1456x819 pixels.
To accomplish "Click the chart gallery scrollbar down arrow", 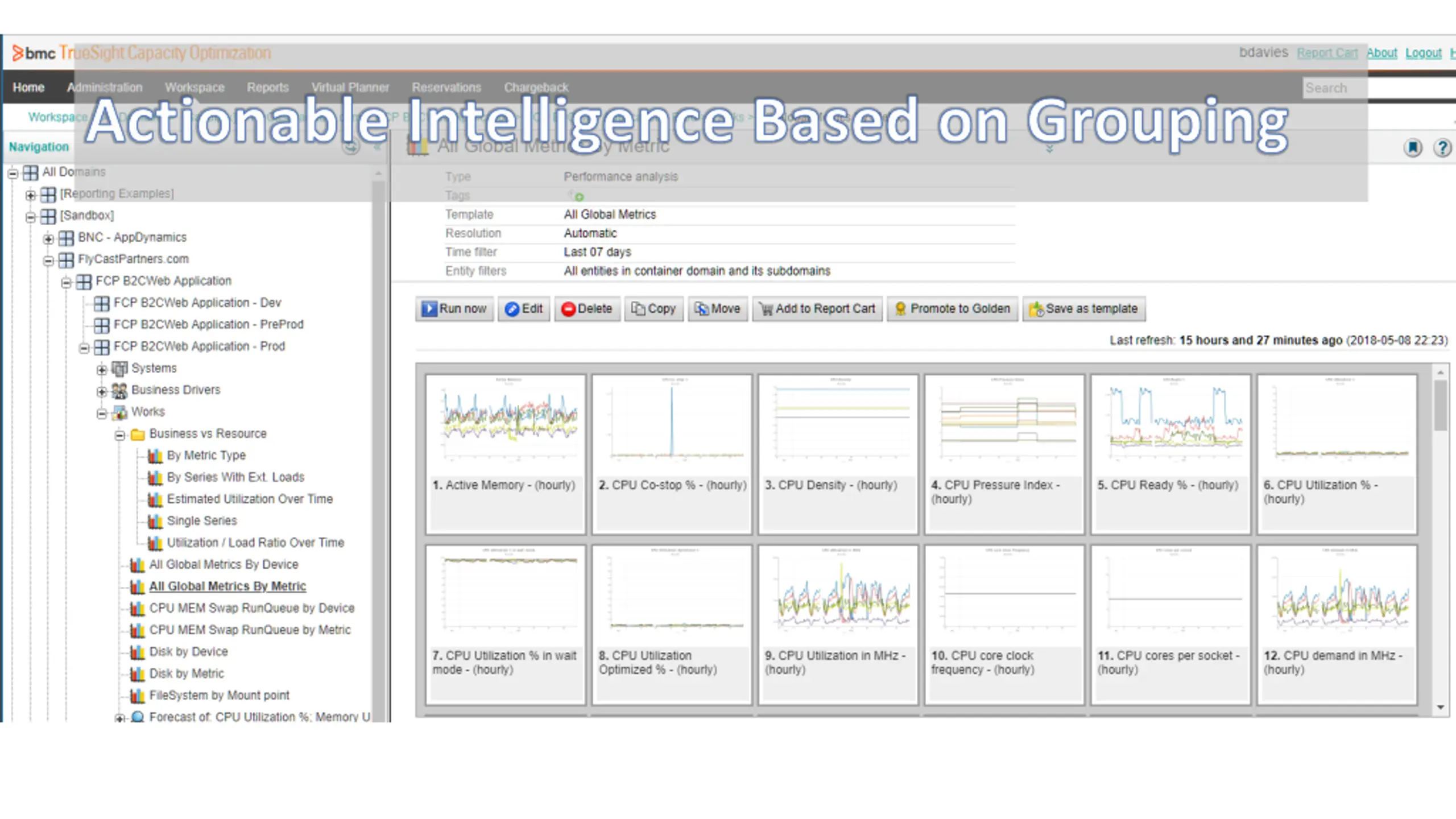I will pos(1441,708).
